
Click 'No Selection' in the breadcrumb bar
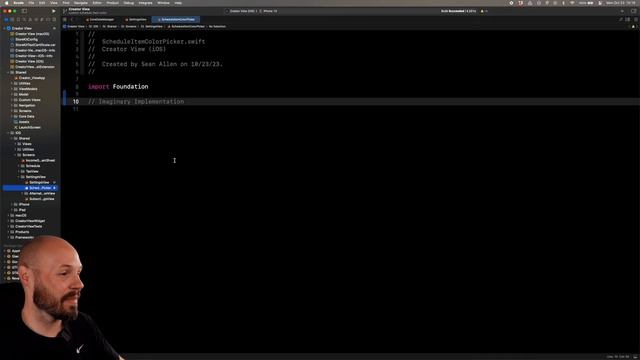point(217,27)
